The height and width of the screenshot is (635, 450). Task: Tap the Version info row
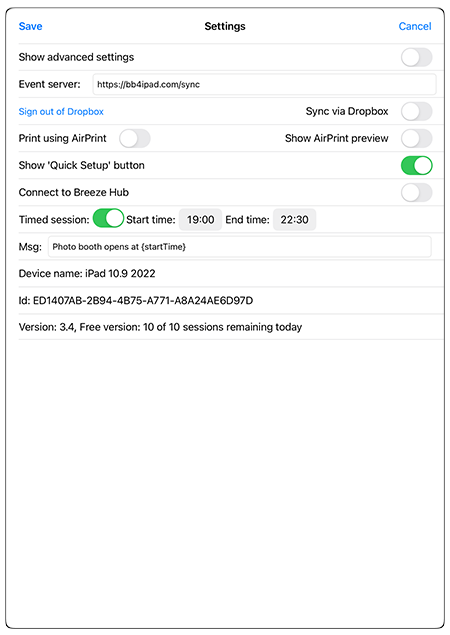(231, 327)
